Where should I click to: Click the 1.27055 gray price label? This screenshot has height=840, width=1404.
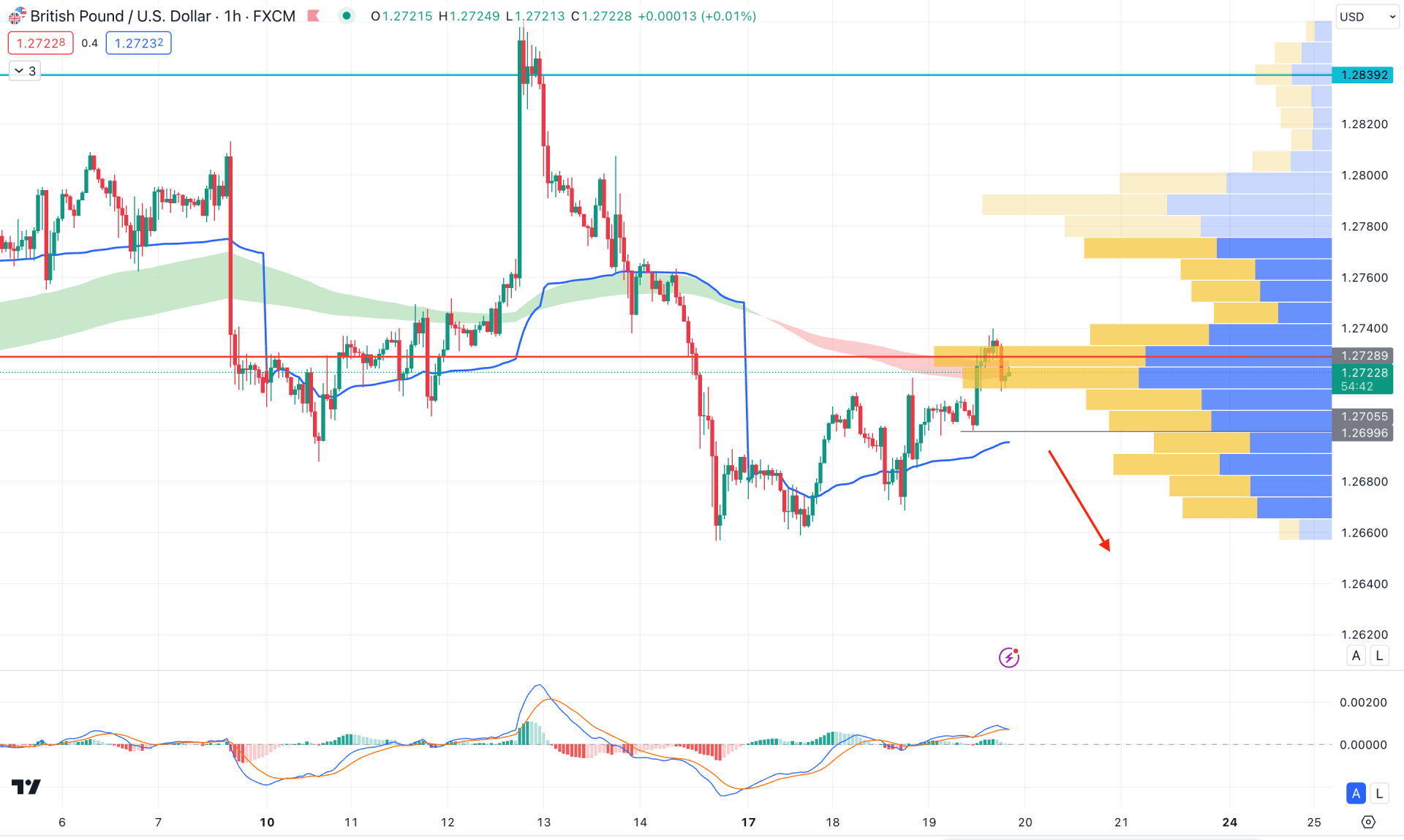(x=1363, y=416)
